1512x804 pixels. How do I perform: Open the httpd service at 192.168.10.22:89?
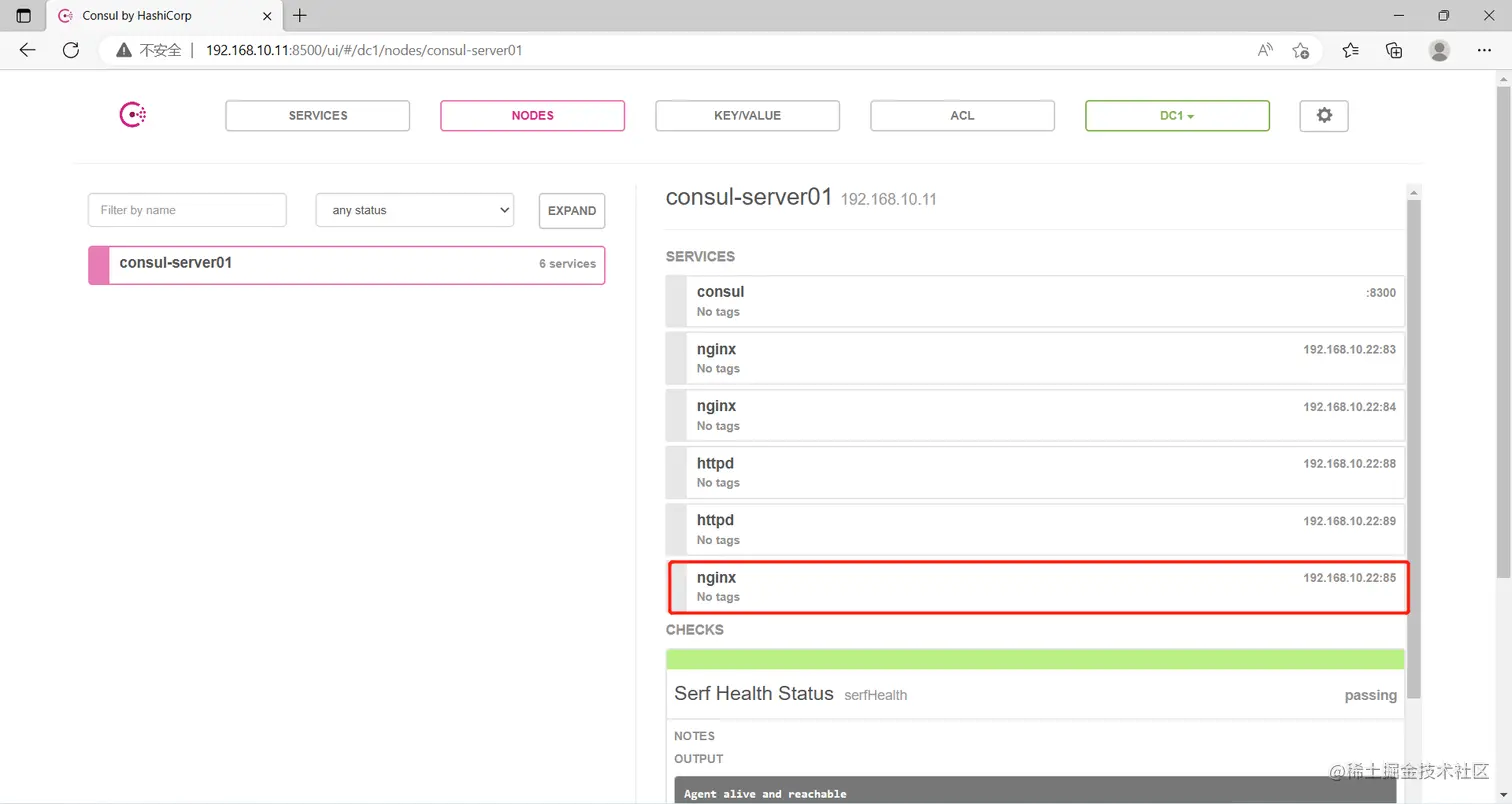tap(1035, 529)
